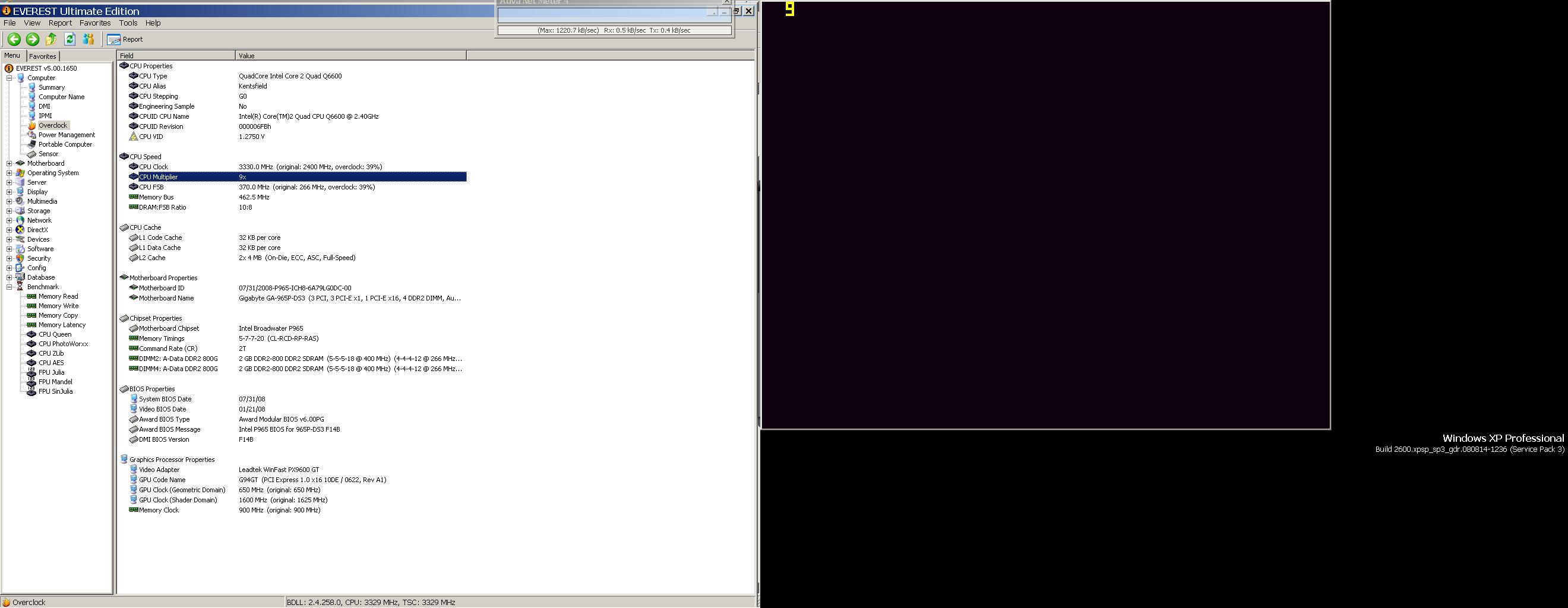
Task: Select the Memory Write benchmark
Action: click(58, 306)
